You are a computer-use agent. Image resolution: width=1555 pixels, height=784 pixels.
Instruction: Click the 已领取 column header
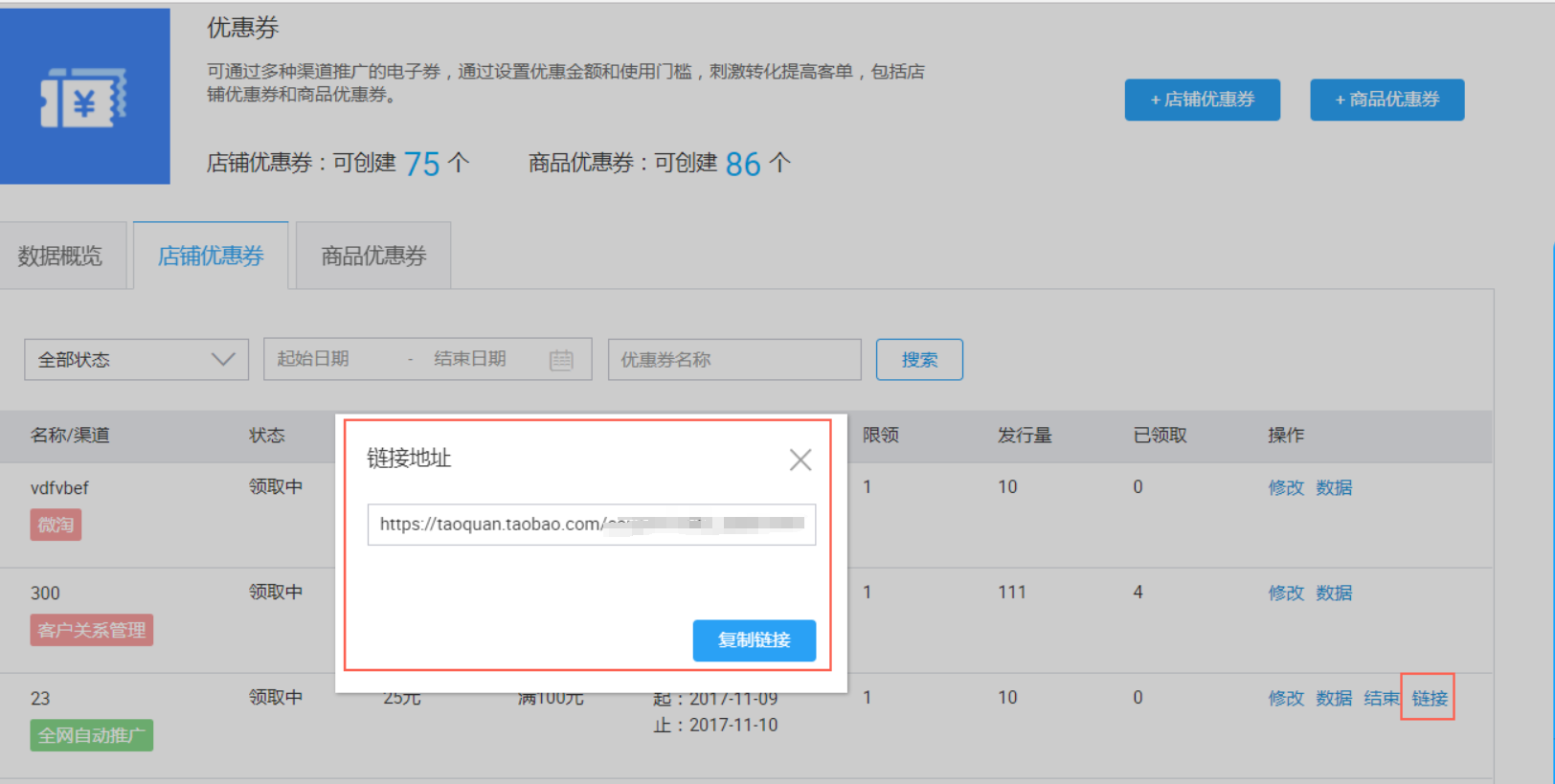point(1160,435)
